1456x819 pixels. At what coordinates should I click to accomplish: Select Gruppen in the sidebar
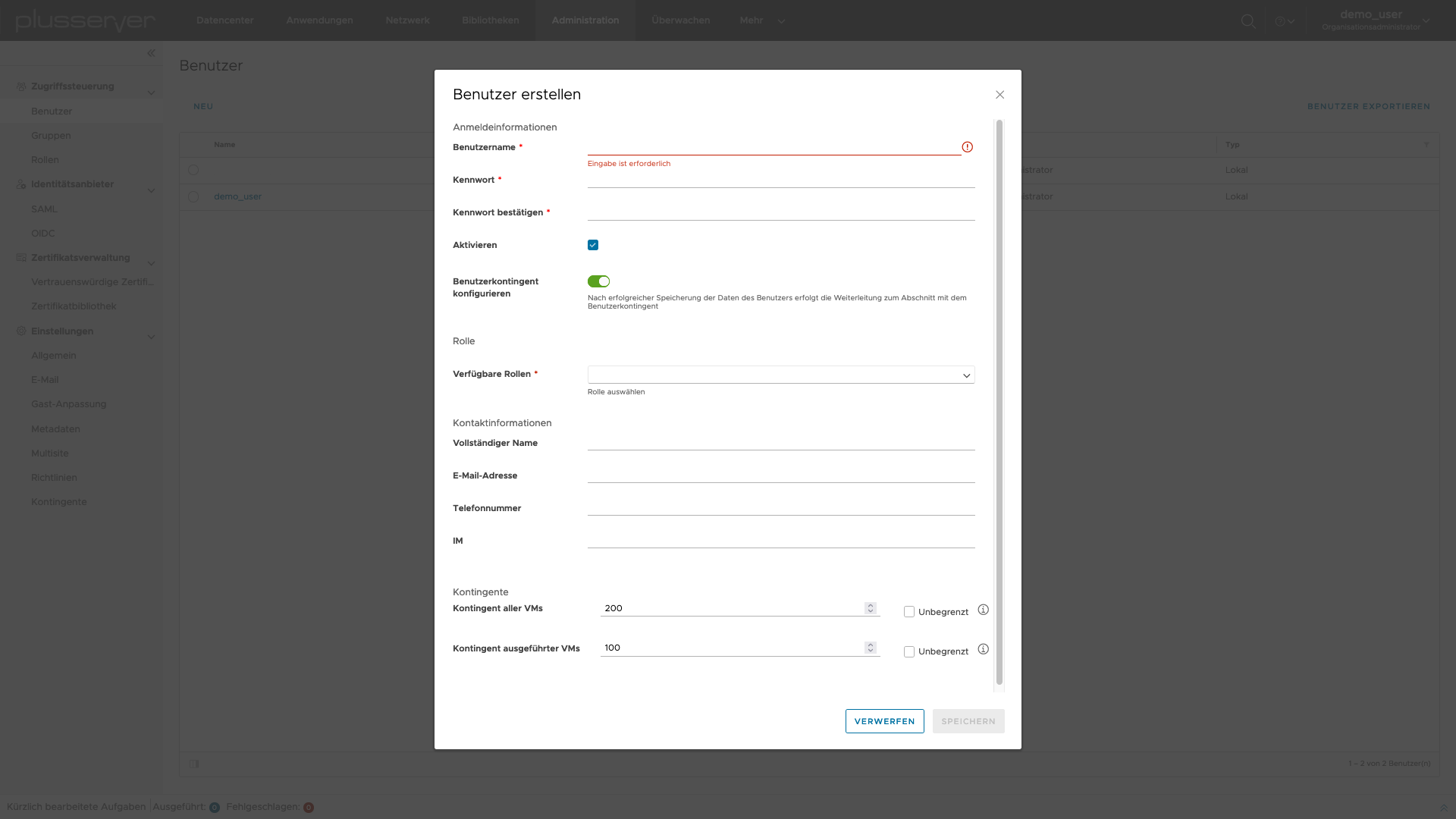click(x=51, y=136)
